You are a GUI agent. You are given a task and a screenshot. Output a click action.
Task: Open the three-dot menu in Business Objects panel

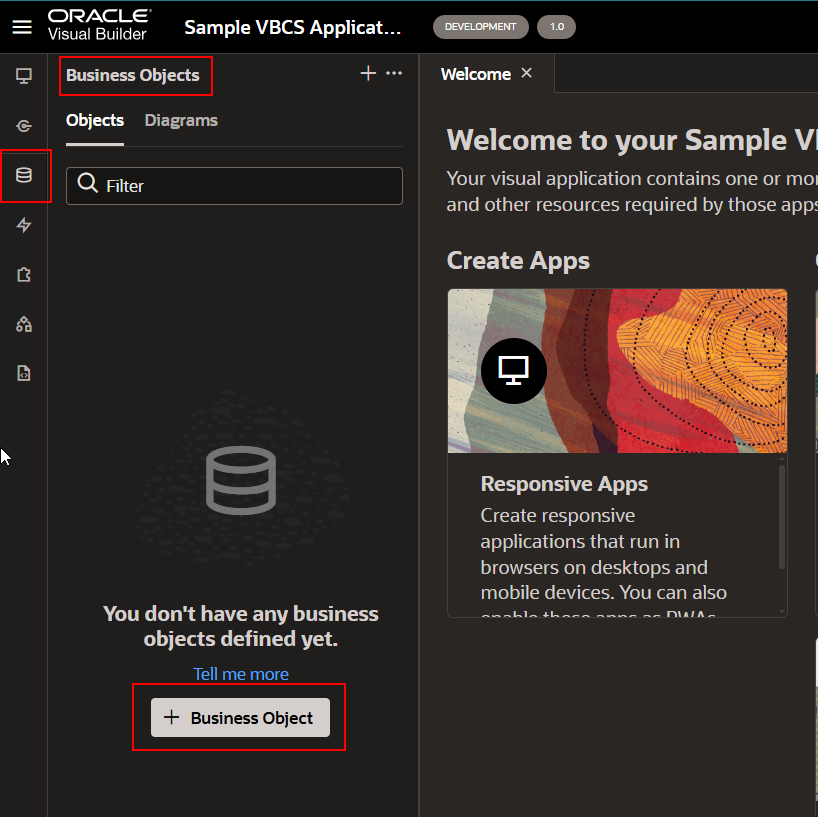click(394, 73)
